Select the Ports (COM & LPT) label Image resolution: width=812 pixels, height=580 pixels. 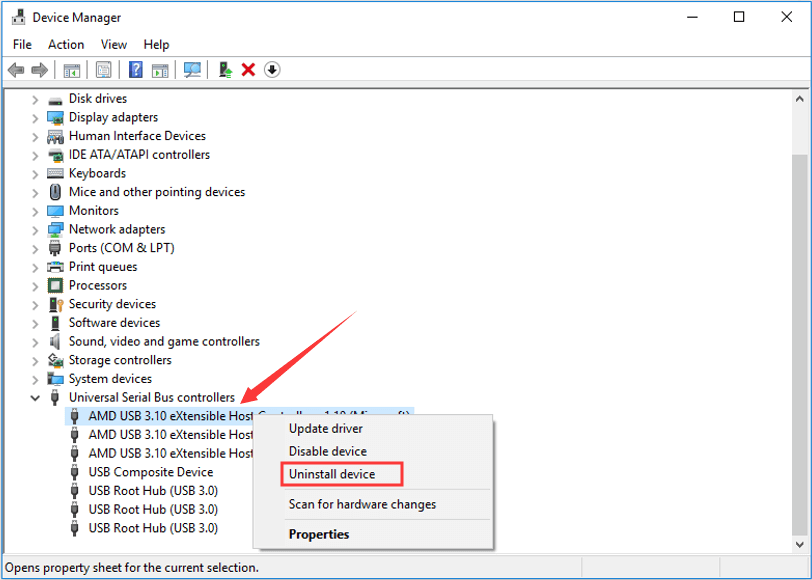(x=122, y=248)
